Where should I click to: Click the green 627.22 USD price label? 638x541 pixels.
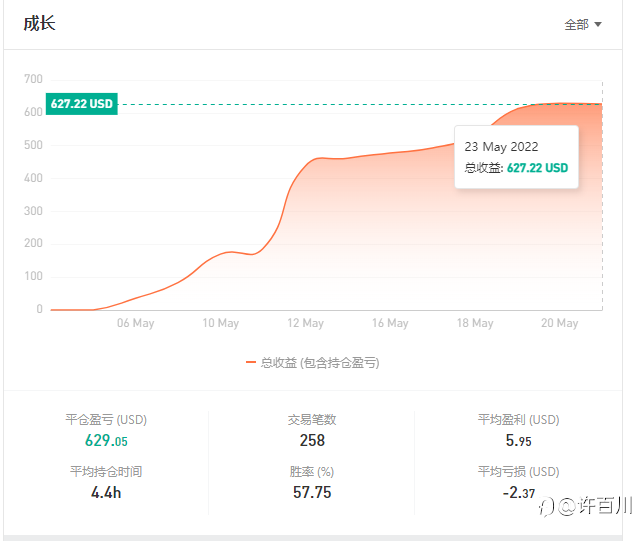pyautogui.click(x=82, y=104)
